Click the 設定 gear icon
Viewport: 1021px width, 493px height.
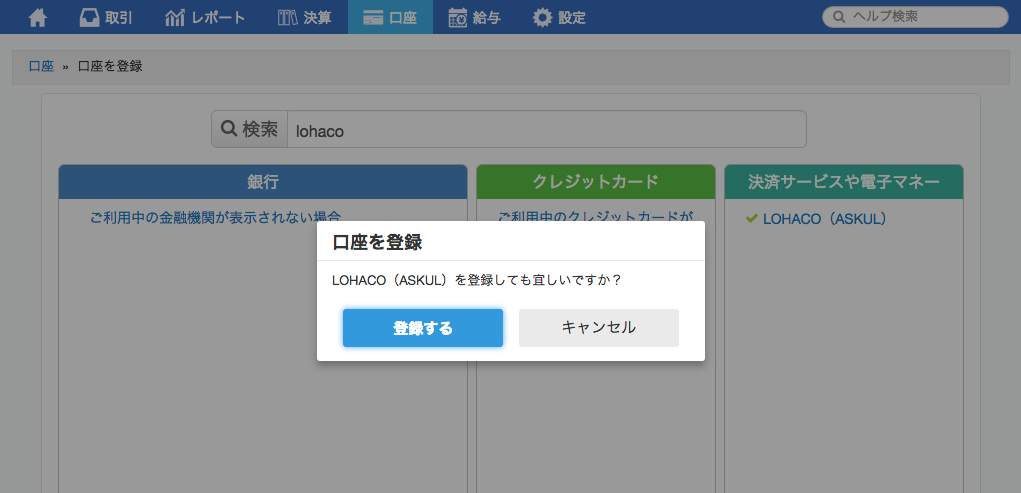click(x=542, y=18)
